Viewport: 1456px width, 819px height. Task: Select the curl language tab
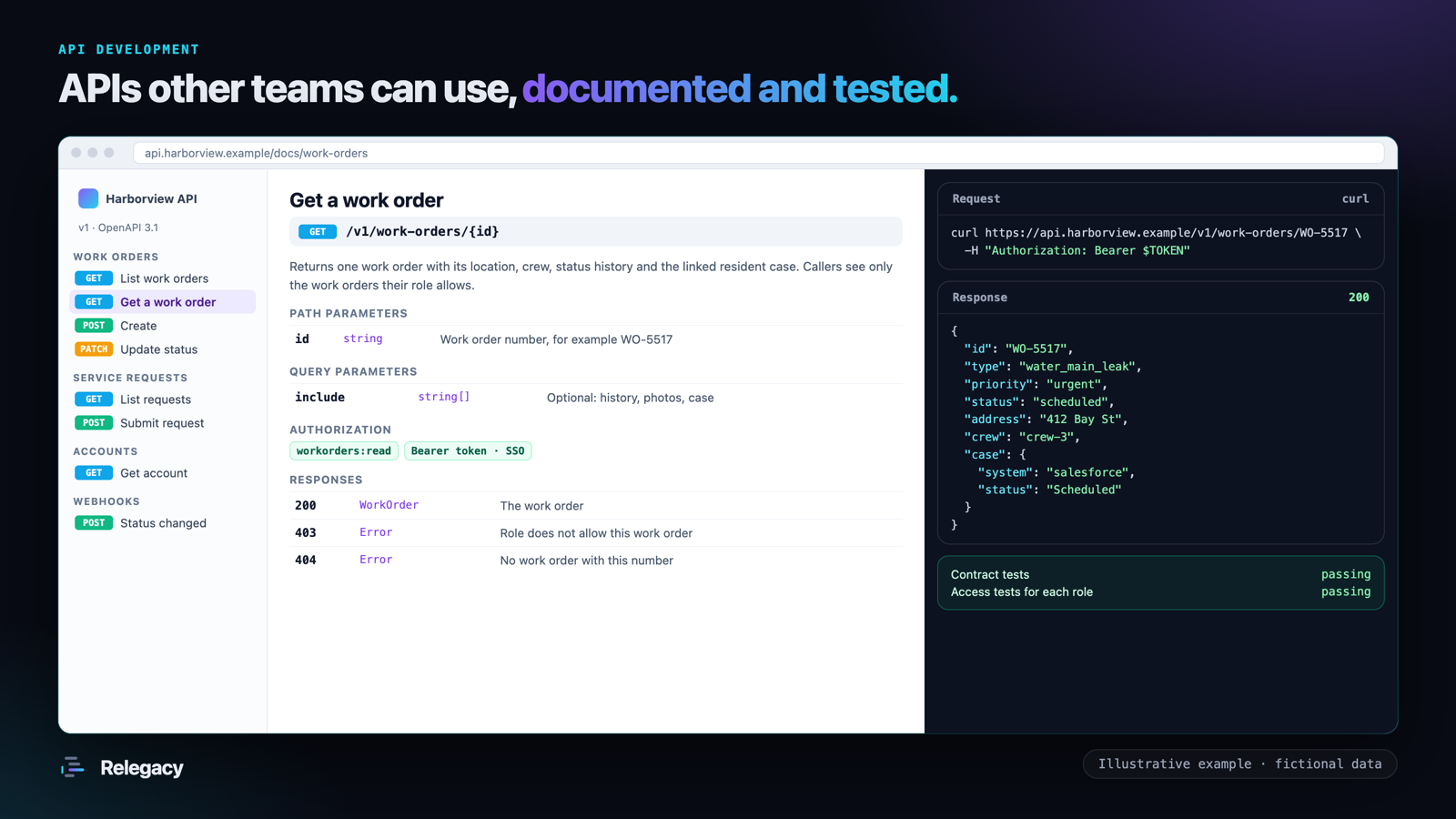[1355, 198]
